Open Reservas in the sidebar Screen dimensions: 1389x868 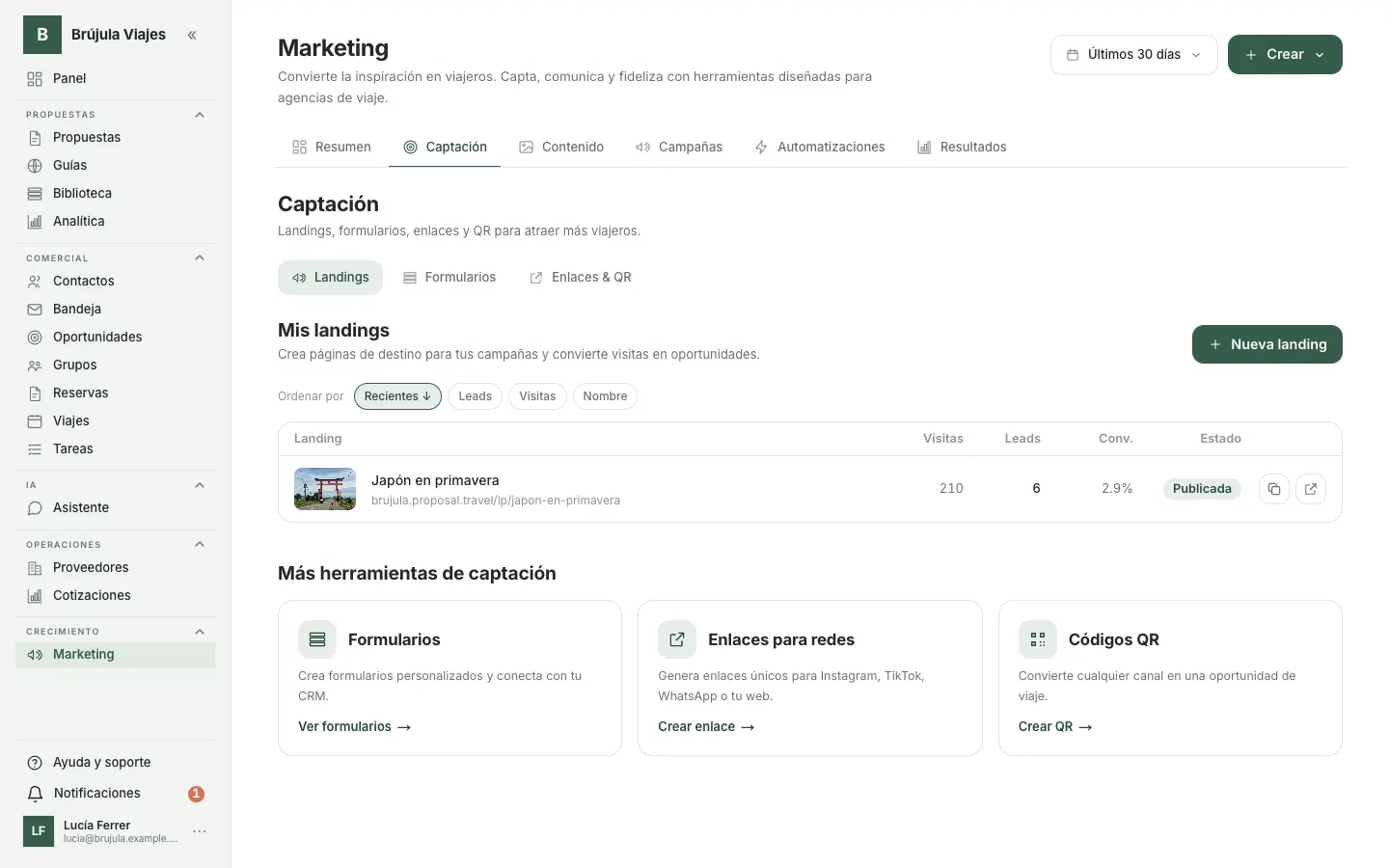(x=116, y=393)
